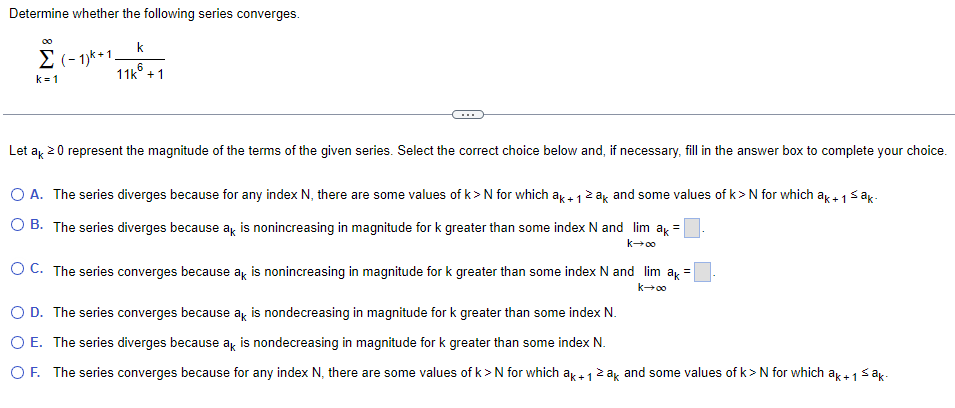
Task: Mark option D radio button
Action: 18,313
